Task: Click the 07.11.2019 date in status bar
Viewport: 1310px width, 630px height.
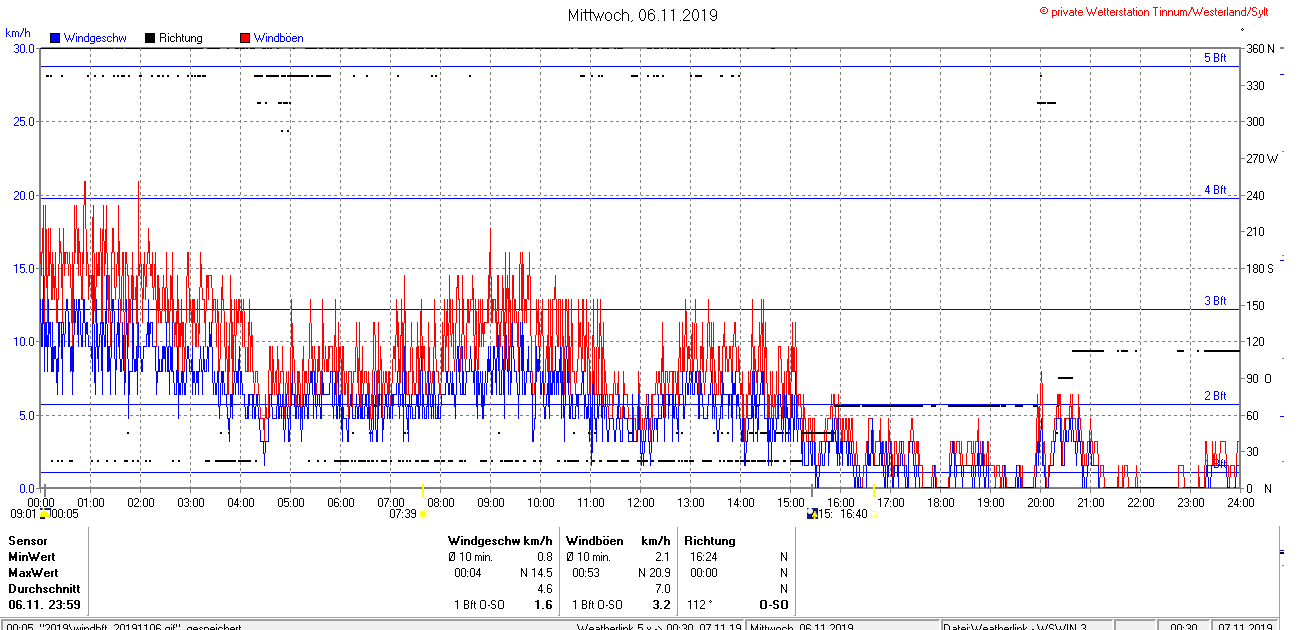Action: [x=1244, y=626]
